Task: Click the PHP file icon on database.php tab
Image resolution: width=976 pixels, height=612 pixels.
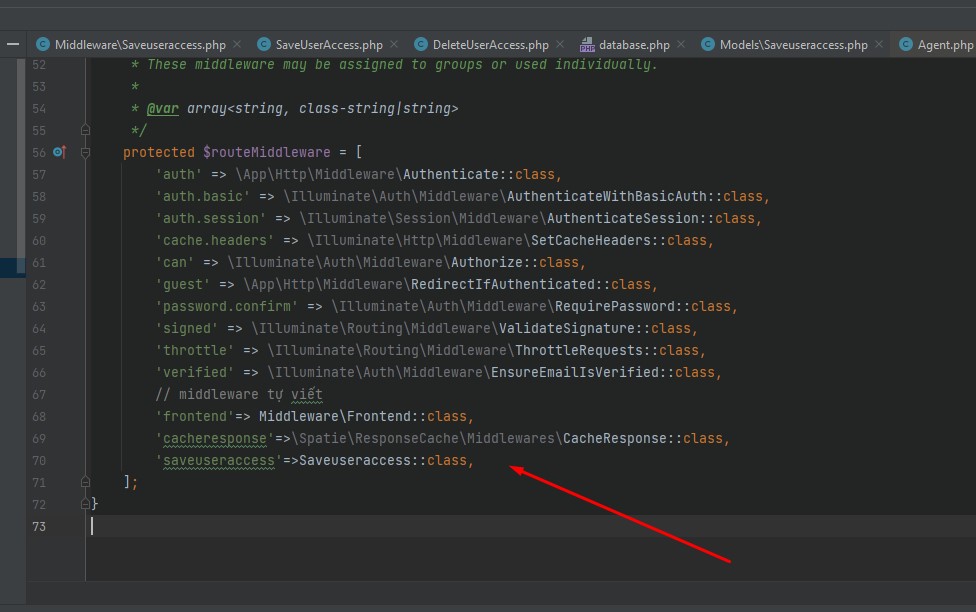Action: pyautogui.click(x=587, y=45)
